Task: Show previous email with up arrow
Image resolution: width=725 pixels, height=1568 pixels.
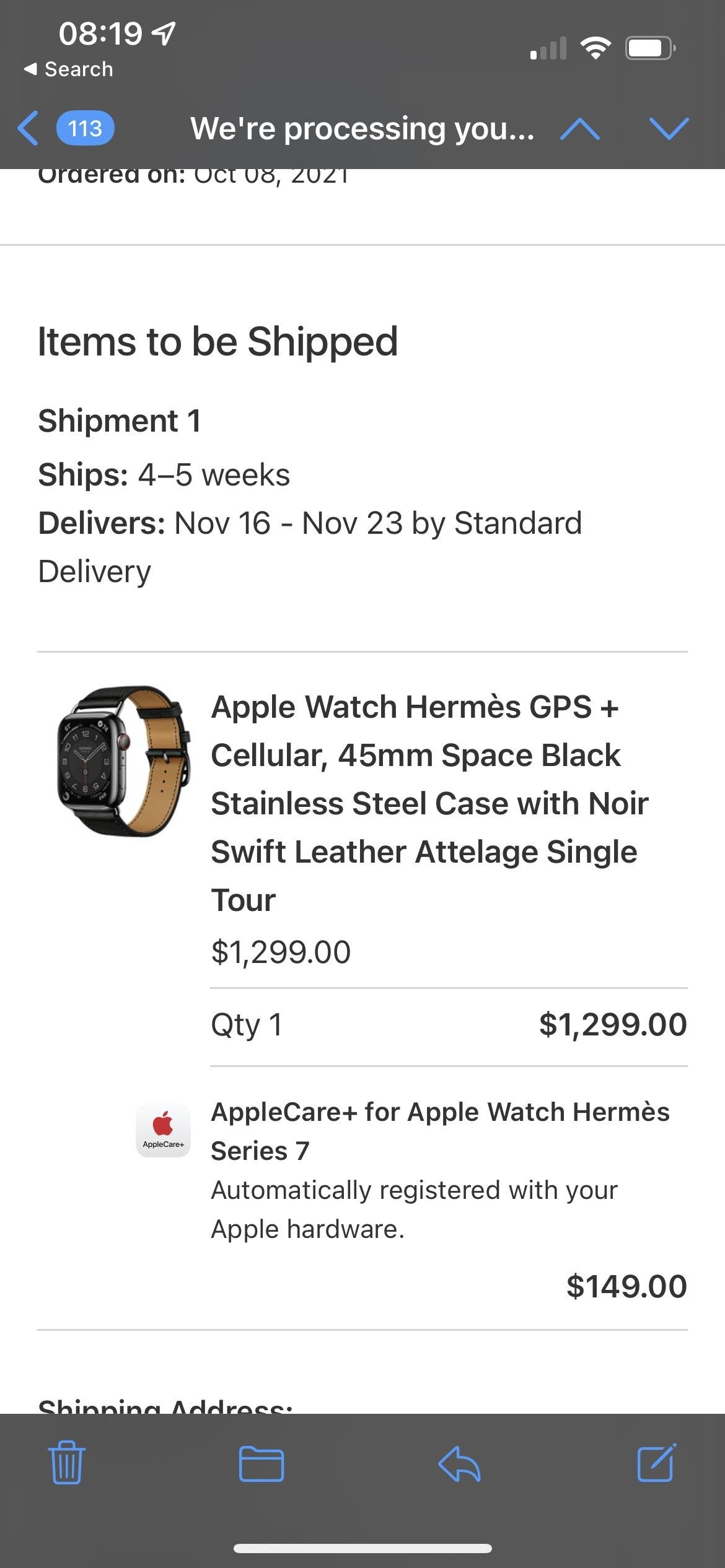Action: point(579,129)
